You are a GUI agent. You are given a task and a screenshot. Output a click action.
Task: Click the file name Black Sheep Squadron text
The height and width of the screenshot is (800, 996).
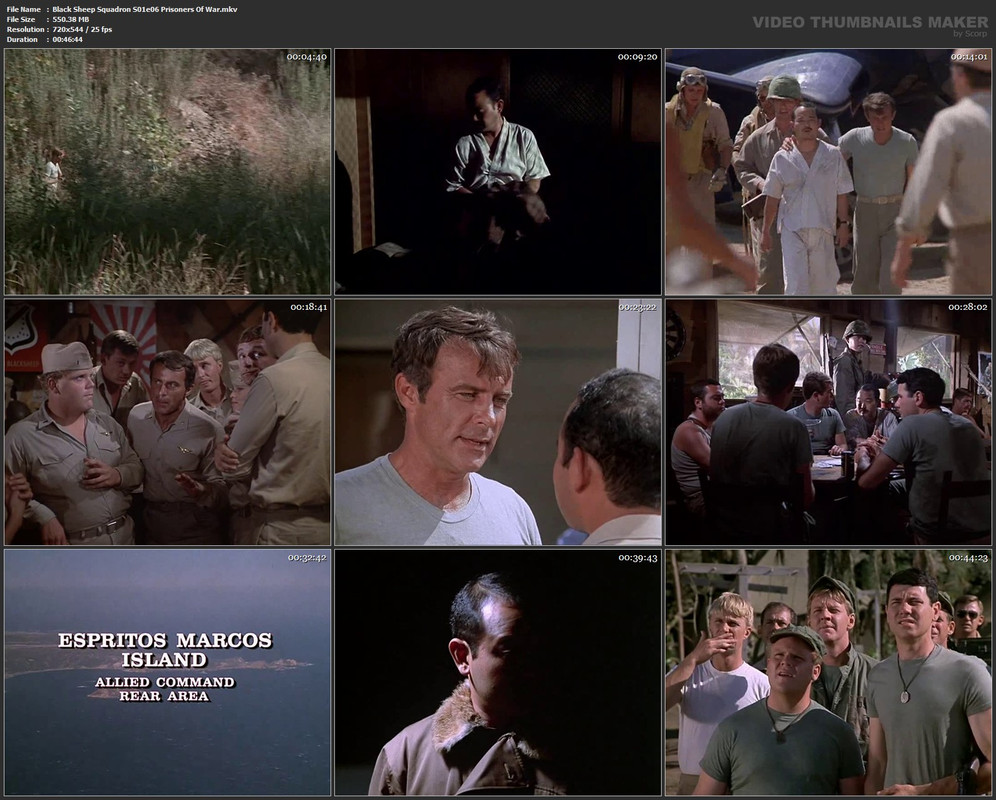(x=145, y=10)
